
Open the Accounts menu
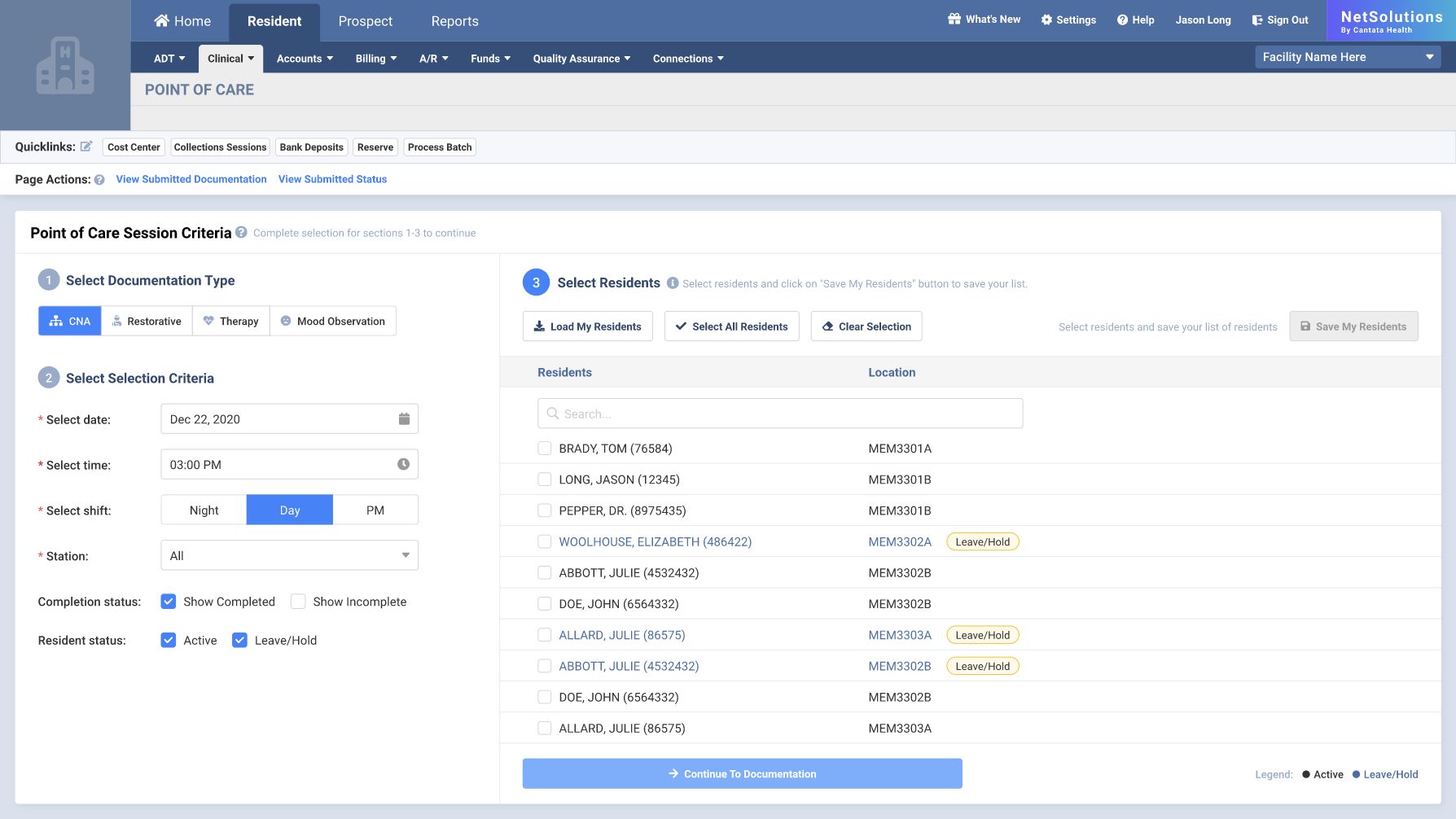click(x=304, y=58)
